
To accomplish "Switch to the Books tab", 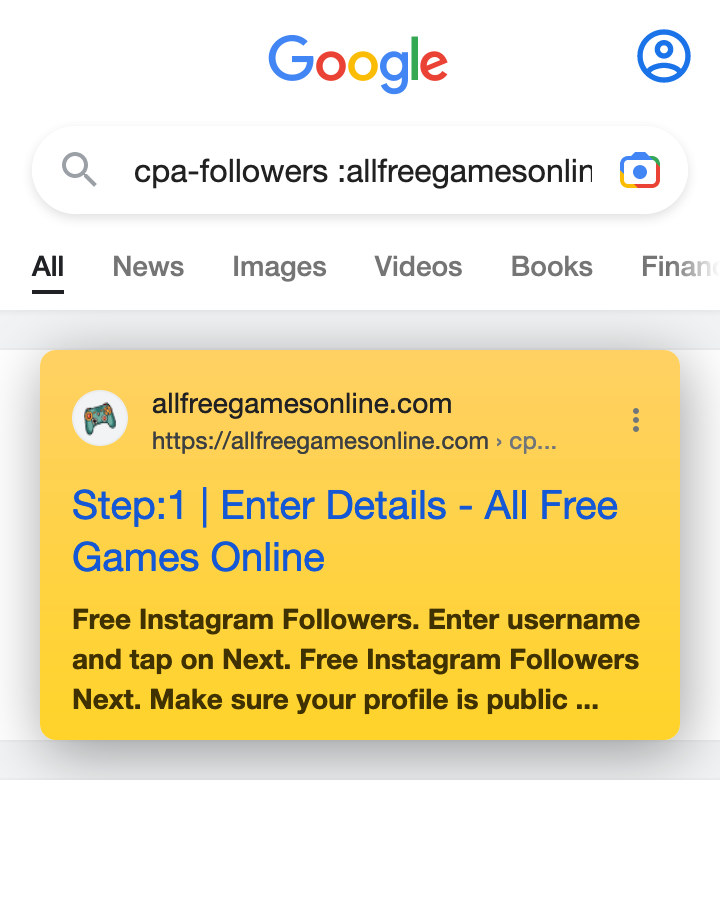I will pos(552,267).
